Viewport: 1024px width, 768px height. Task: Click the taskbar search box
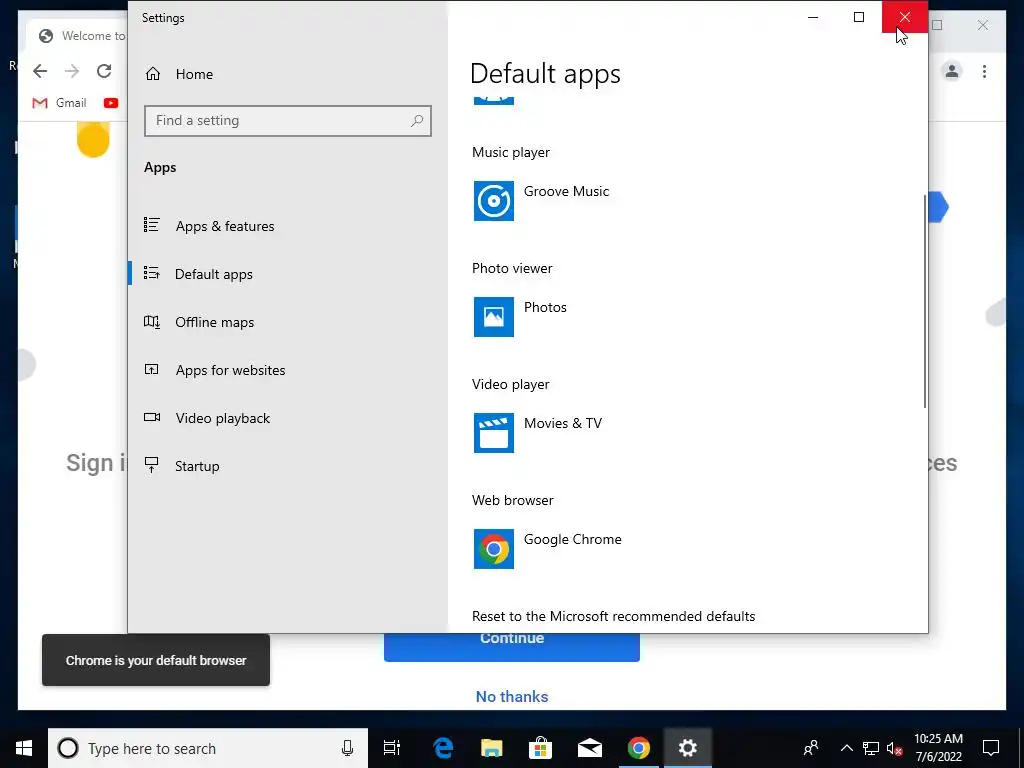click(x=208, y=748)
